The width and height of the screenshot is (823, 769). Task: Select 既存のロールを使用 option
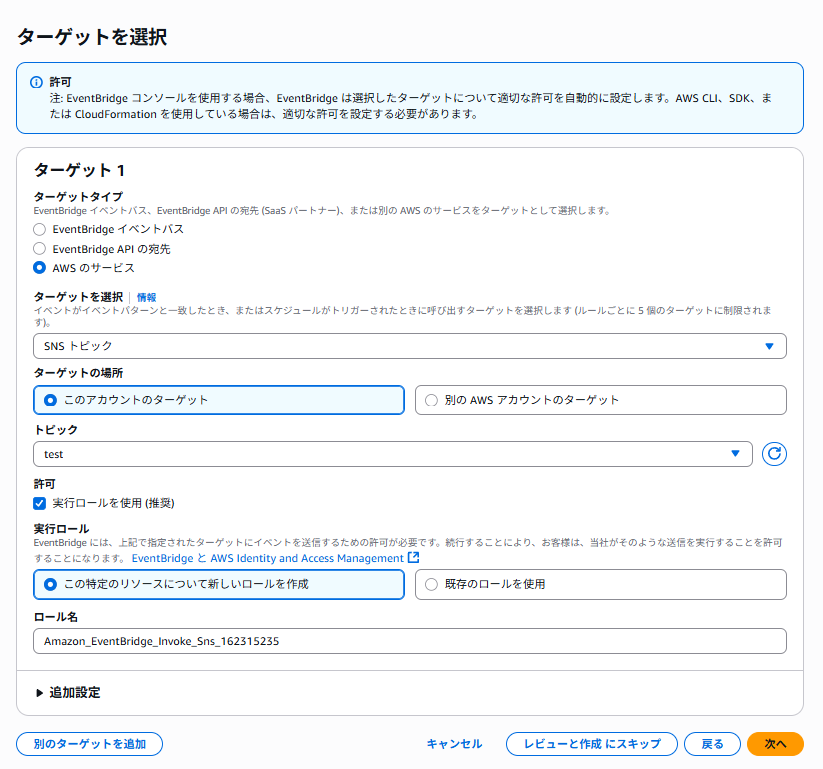click(600, 584)
